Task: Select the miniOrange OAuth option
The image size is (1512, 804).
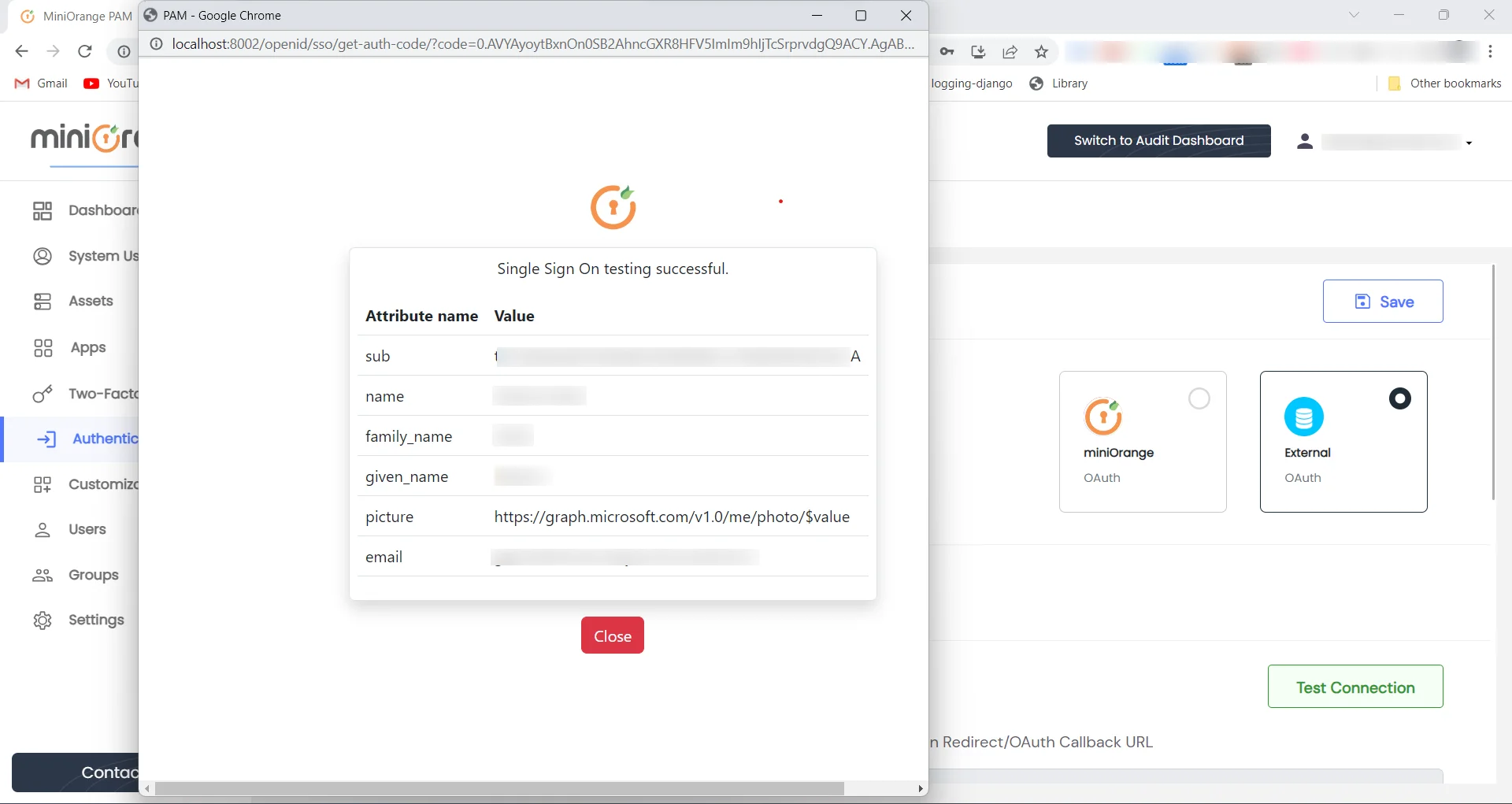Action: (1199, 398)
